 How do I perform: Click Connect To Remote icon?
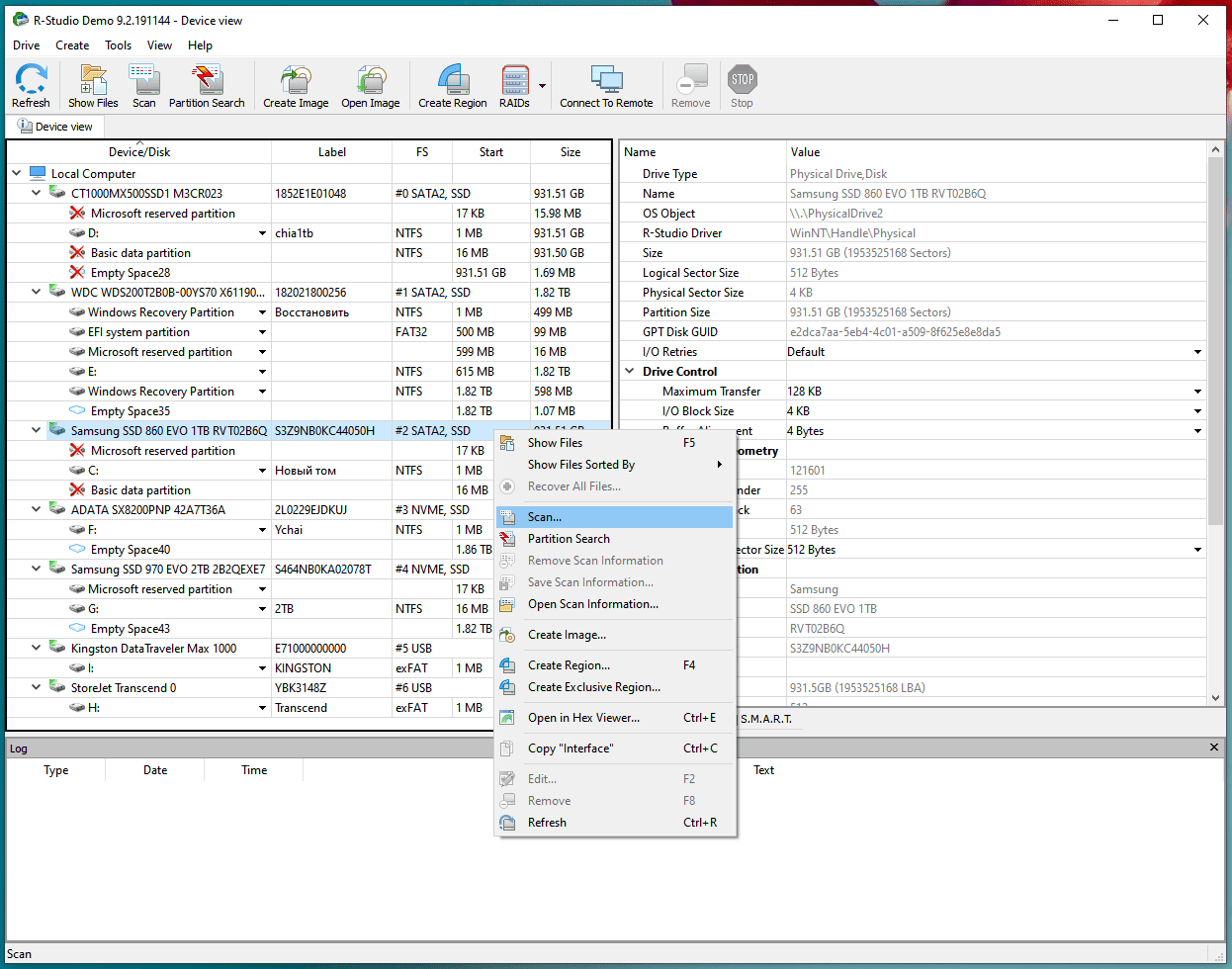[x=606, y=86]
